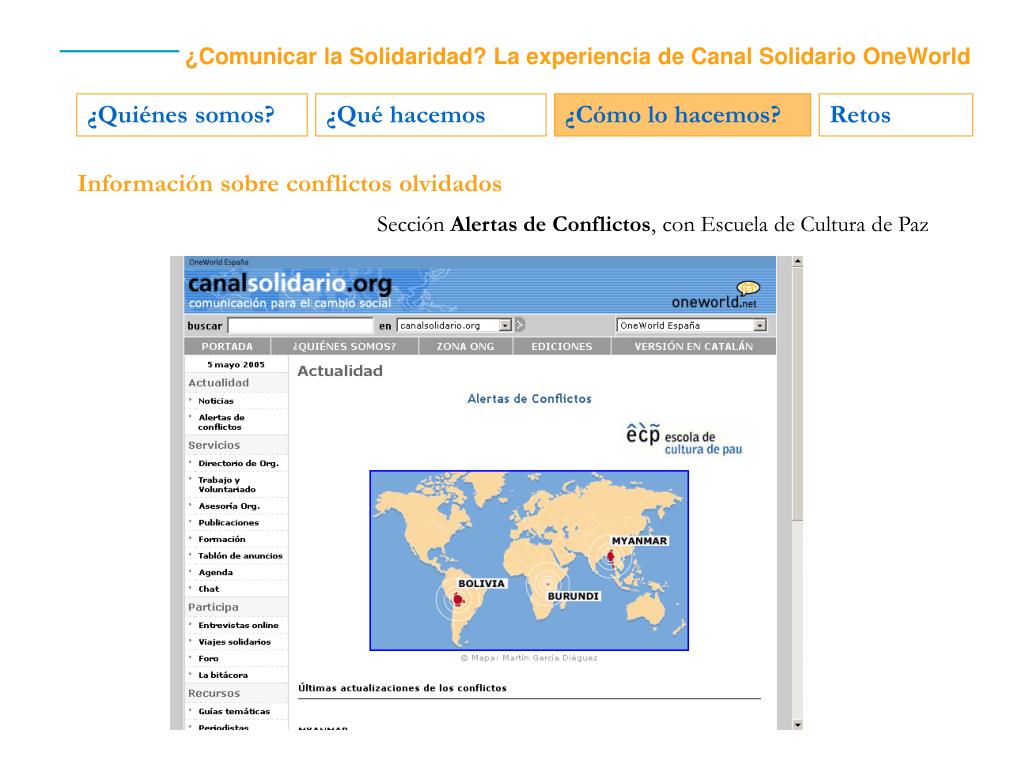Click the escola de cultura de pau logo
This screenshot has width=1024, height=768.
684,439
